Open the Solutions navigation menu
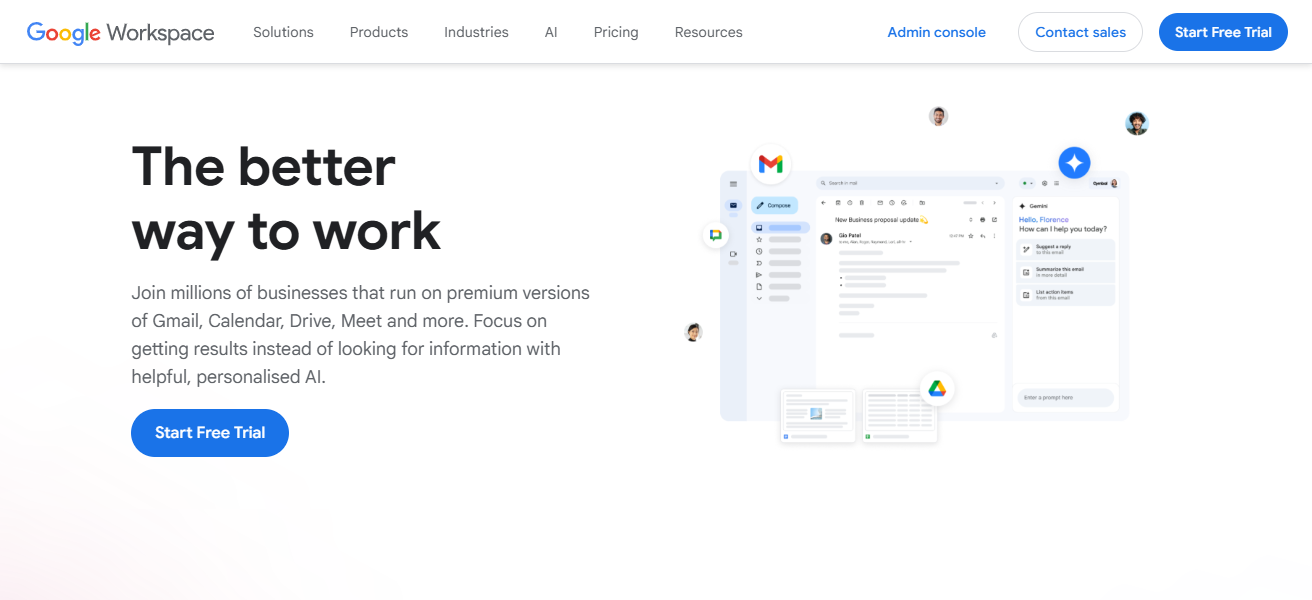This screenshot has height=600, width=1312. click(x=283, y=32)
